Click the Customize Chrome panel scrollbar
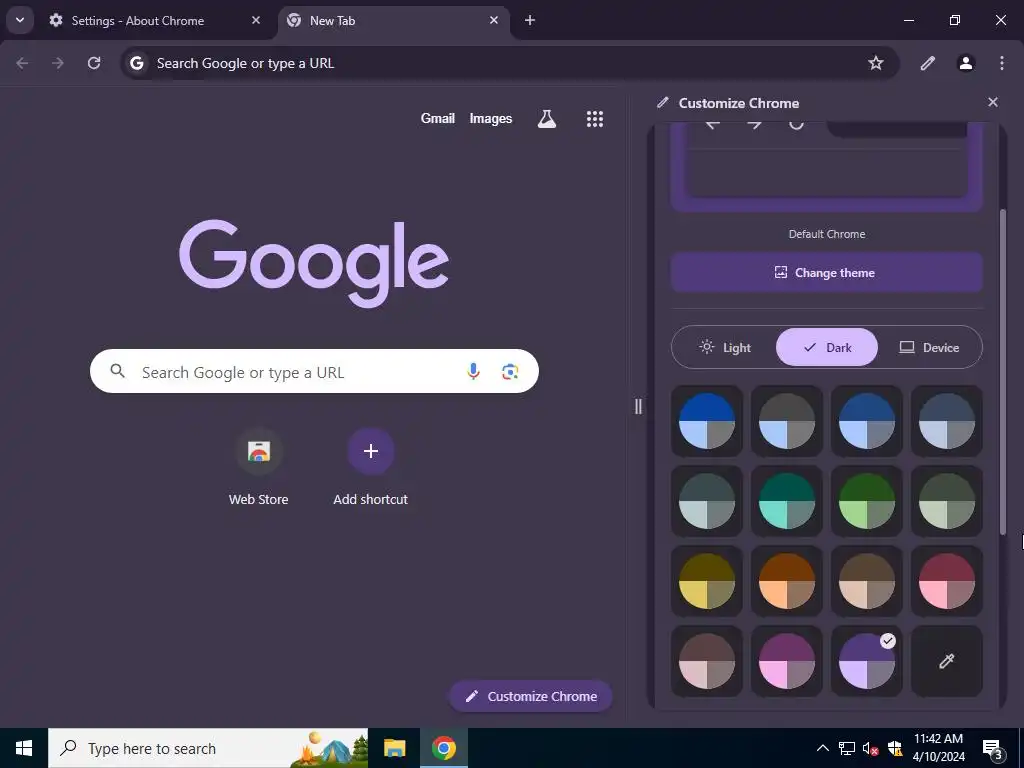Image resolution: width=1024 pixels, height=768 pixels. point(1003,372)
